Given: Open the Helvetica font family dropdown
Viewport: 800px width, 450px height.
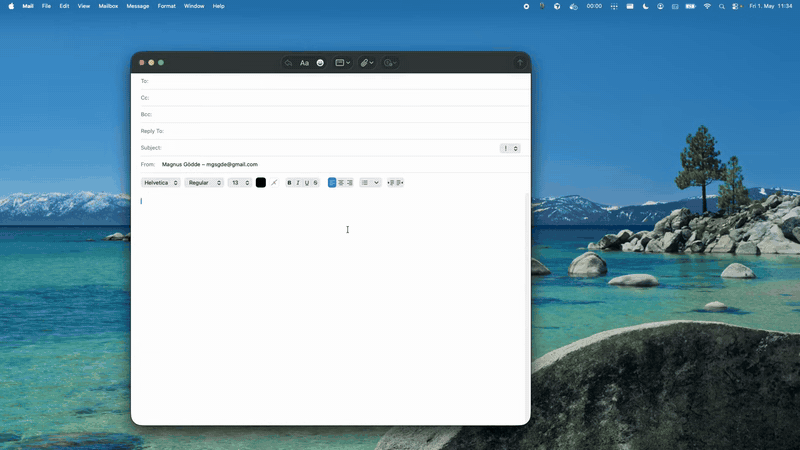Looking at the screenshot, I should click(x=160, y=183).
